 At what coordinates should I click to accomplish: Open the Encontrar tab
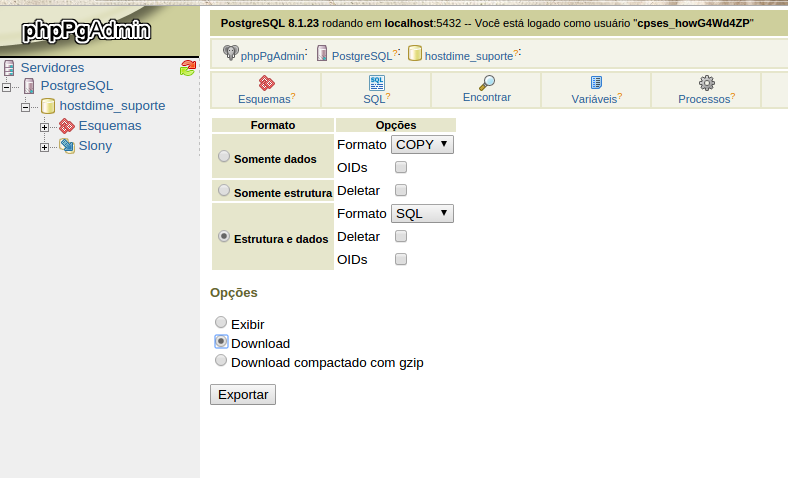tap(486, 90)
